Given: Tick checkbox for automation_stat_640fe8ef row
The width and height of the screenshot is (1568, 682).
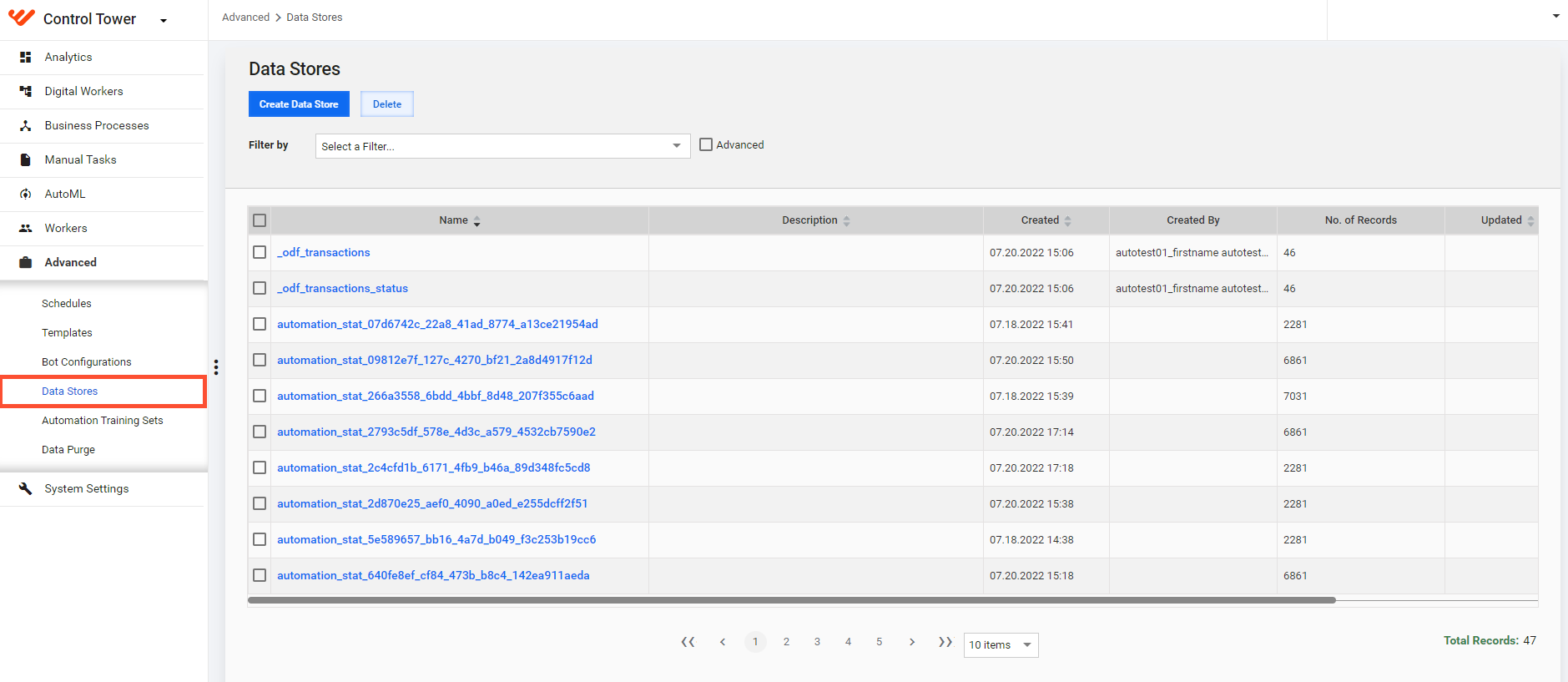Looking at the screenshot, I should tap(260, 575).
